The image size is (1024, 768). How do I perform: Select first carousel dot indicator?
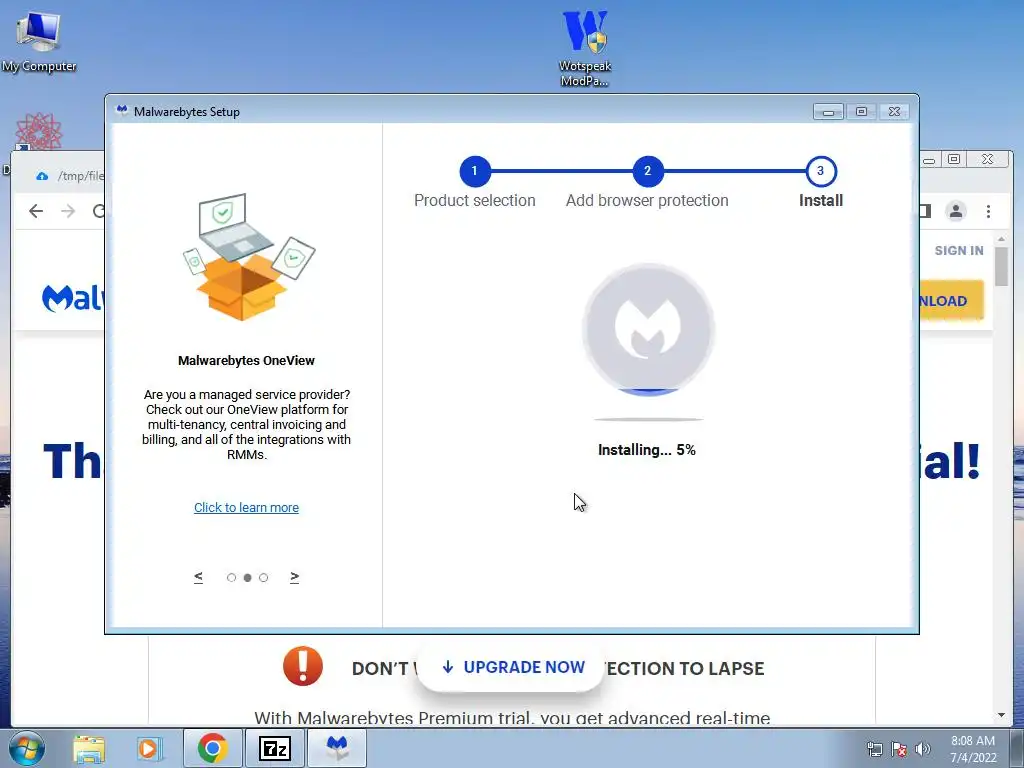tap(231, 577)
